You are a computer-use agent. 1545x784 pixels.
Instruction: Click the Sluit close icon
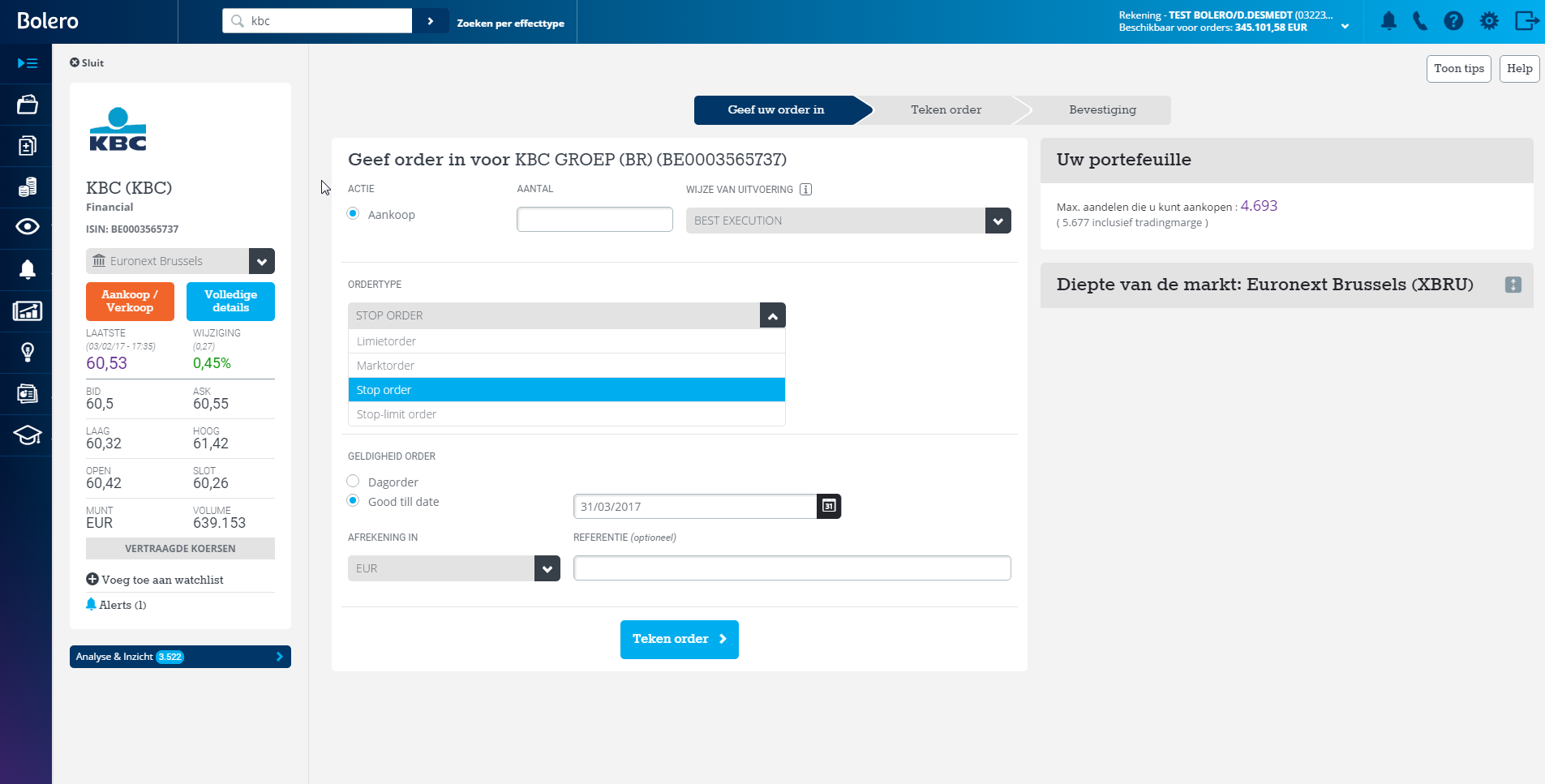pos(75,62)
